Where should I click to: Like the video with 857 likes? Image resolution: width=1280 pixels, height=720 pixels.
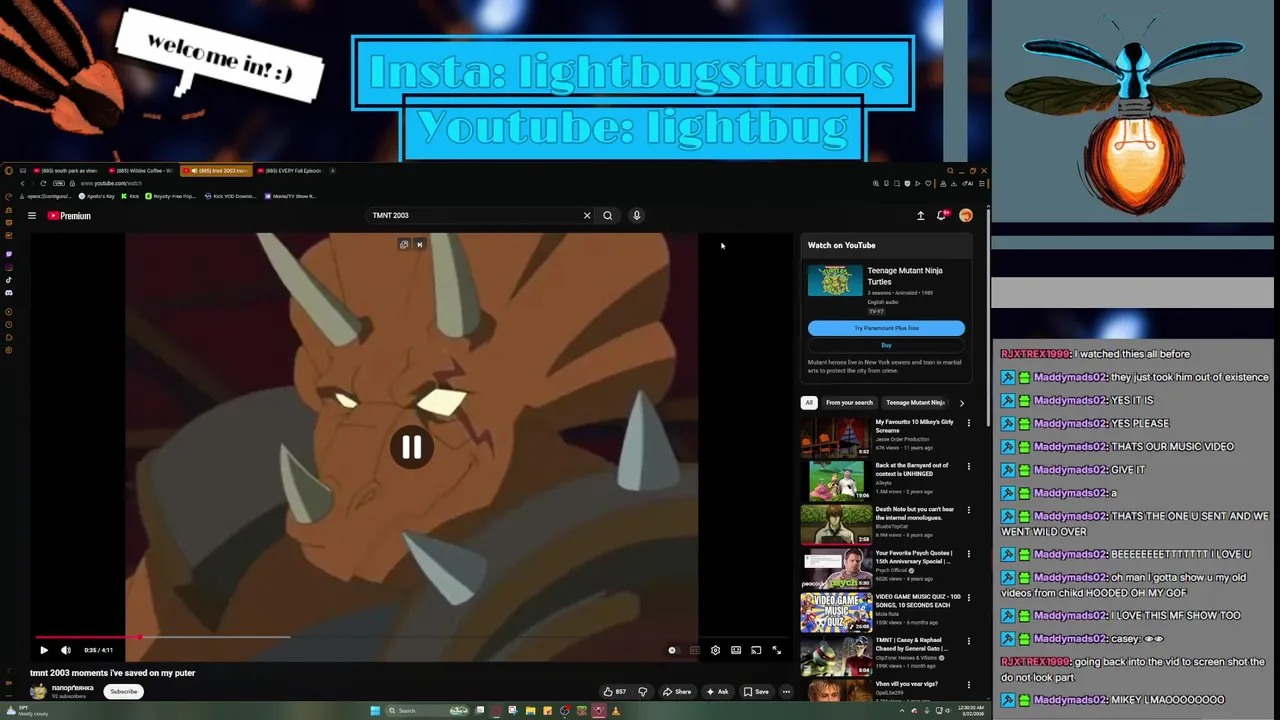[614, 691]
